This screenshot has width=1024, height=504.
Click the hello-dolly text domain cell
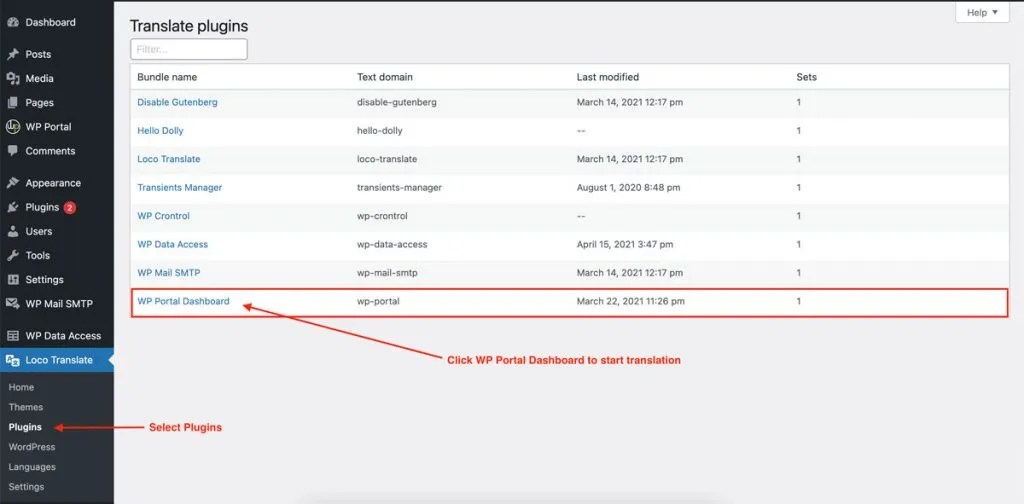(380, 131)
